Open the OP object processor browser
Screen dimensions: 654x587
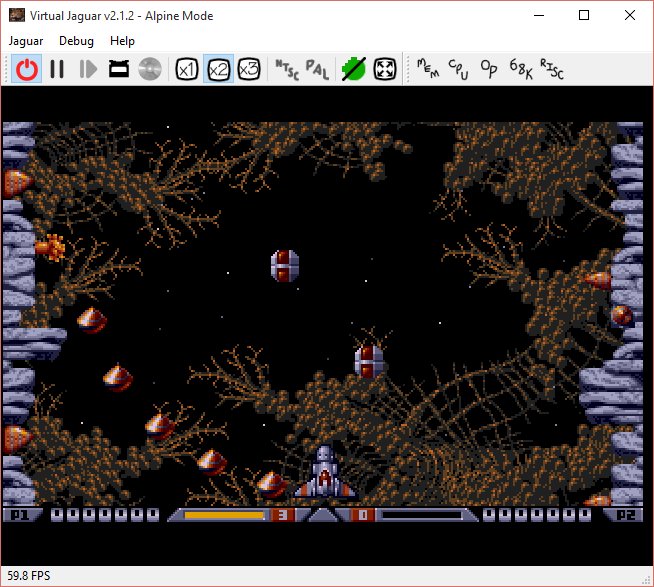point(489,69)
